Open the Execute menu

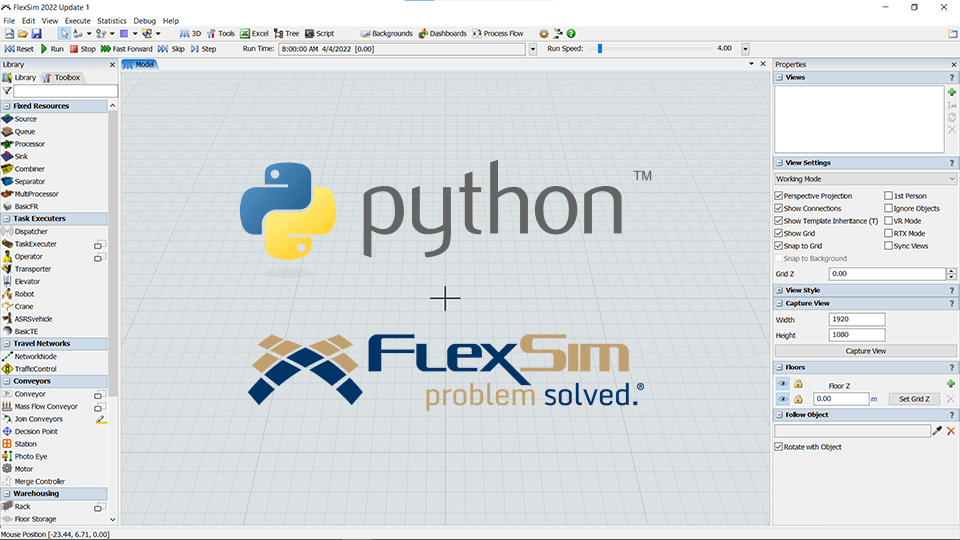pyautogui.click(x=77, y=21)
